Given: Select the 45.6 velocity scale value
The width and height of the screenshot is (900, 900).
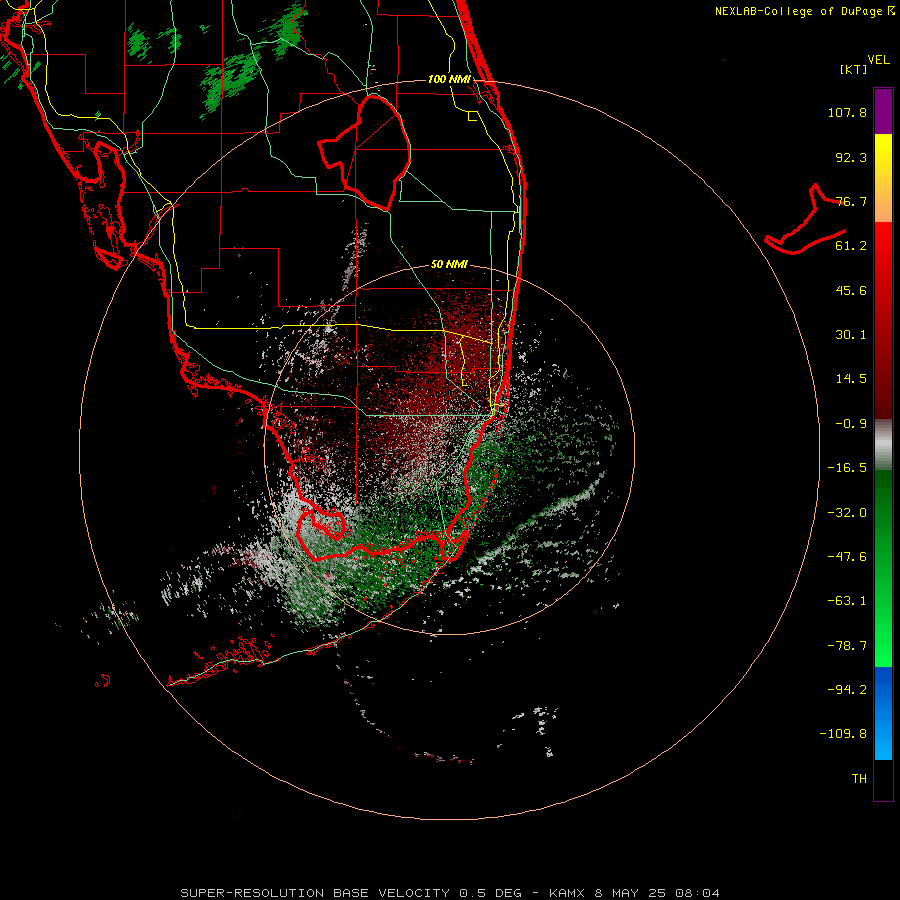Looking at the screenshot, I should [851, 290].
